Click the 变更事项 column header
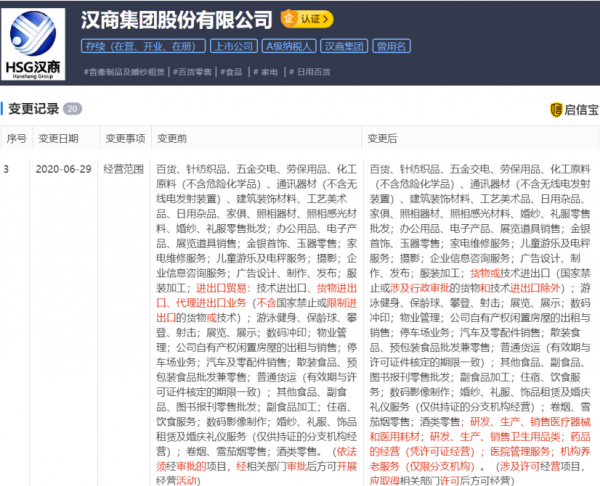The height and width of the screenshot is (486, 600). tap(125, 138)
